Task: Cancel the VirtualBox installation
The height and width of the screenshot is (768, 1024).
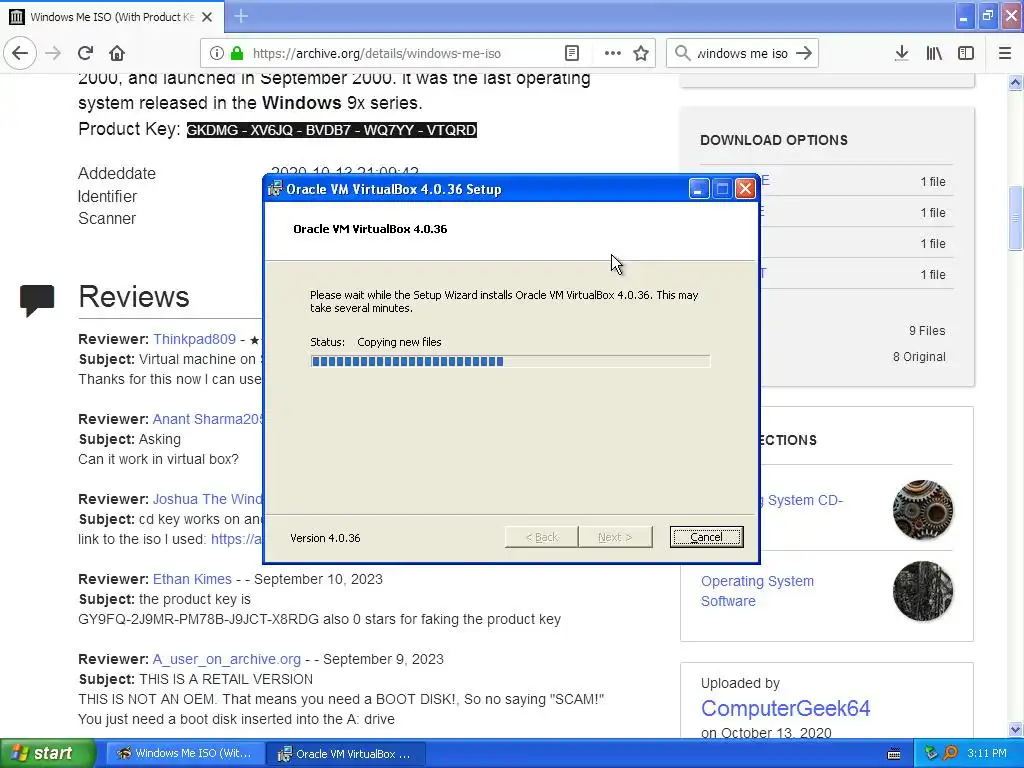Action: pyautogui.click(x=706, y=537)
